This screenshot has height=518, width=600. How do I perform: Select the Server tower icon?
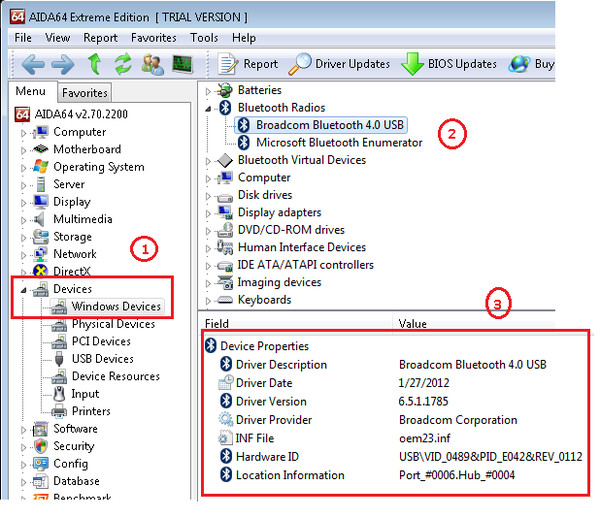[41, 184]
